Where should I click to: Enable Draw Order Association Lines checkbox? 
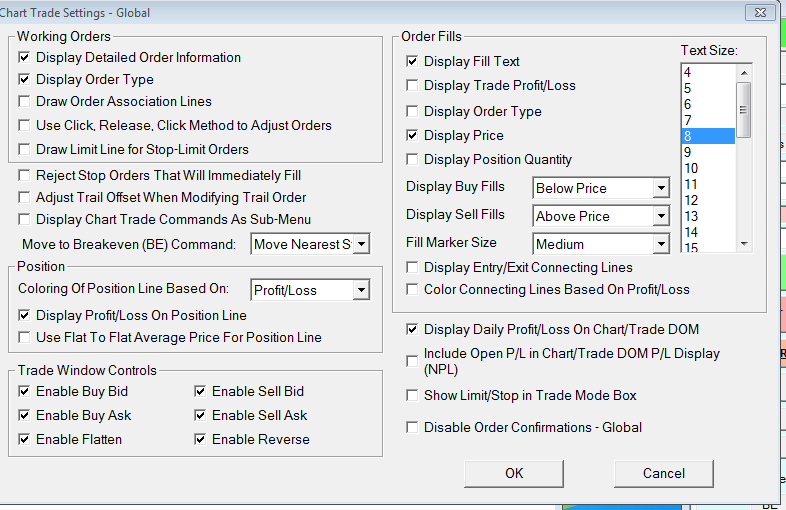pyautogui.click(x=25, y=102)
